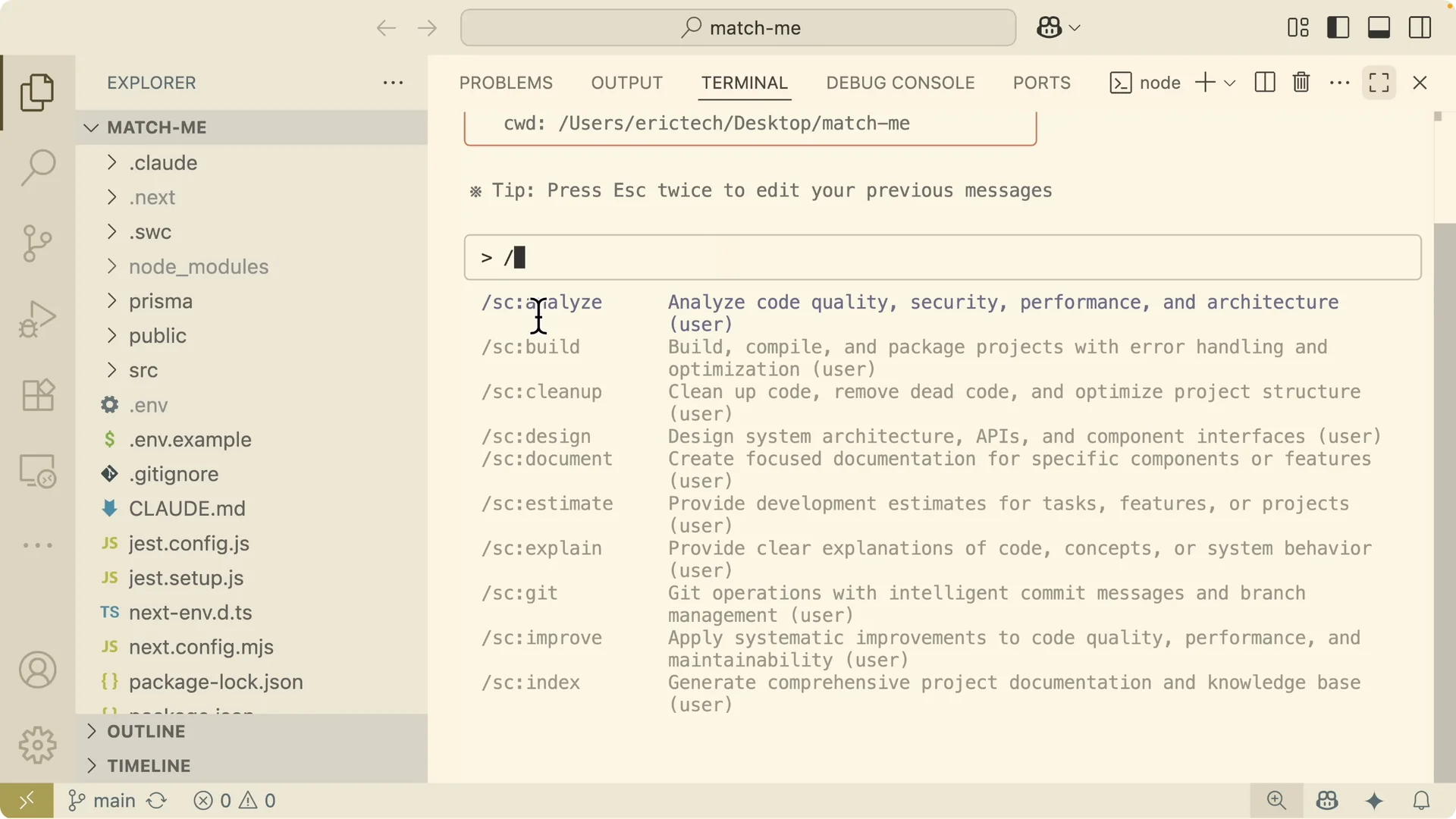Open the .env file

click(252, 405)
